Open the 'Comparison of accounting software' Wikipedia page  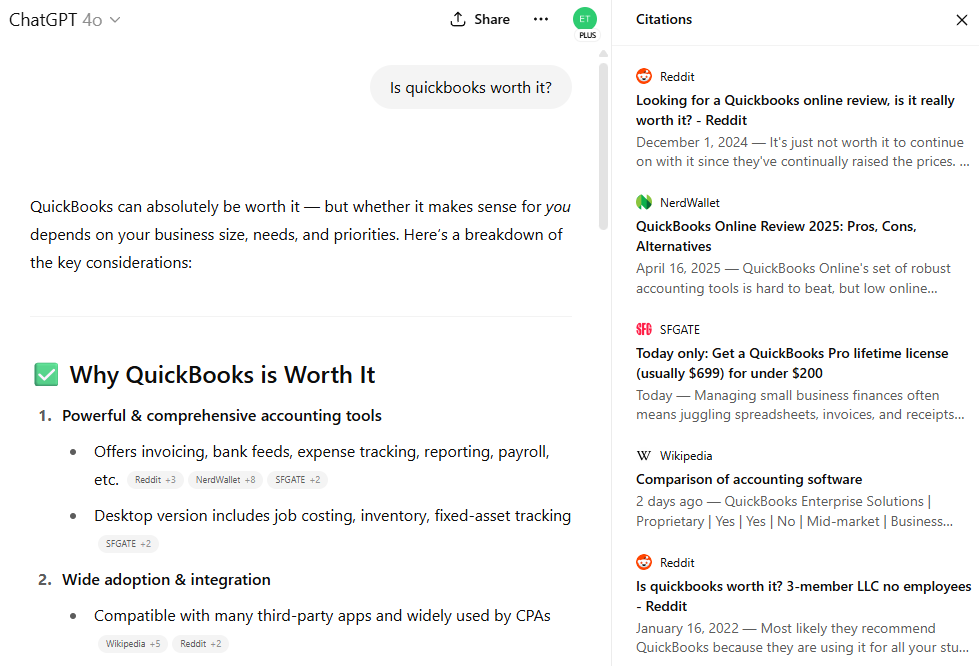tap(749, 479)
